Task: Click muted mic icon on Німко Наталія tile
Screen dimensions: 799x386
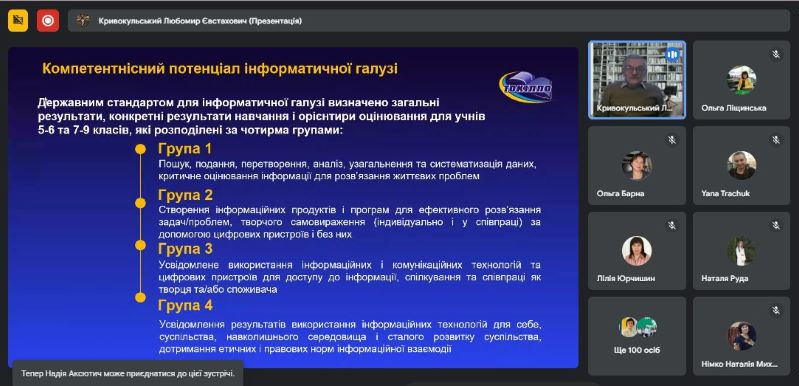Action: [775, 310]
